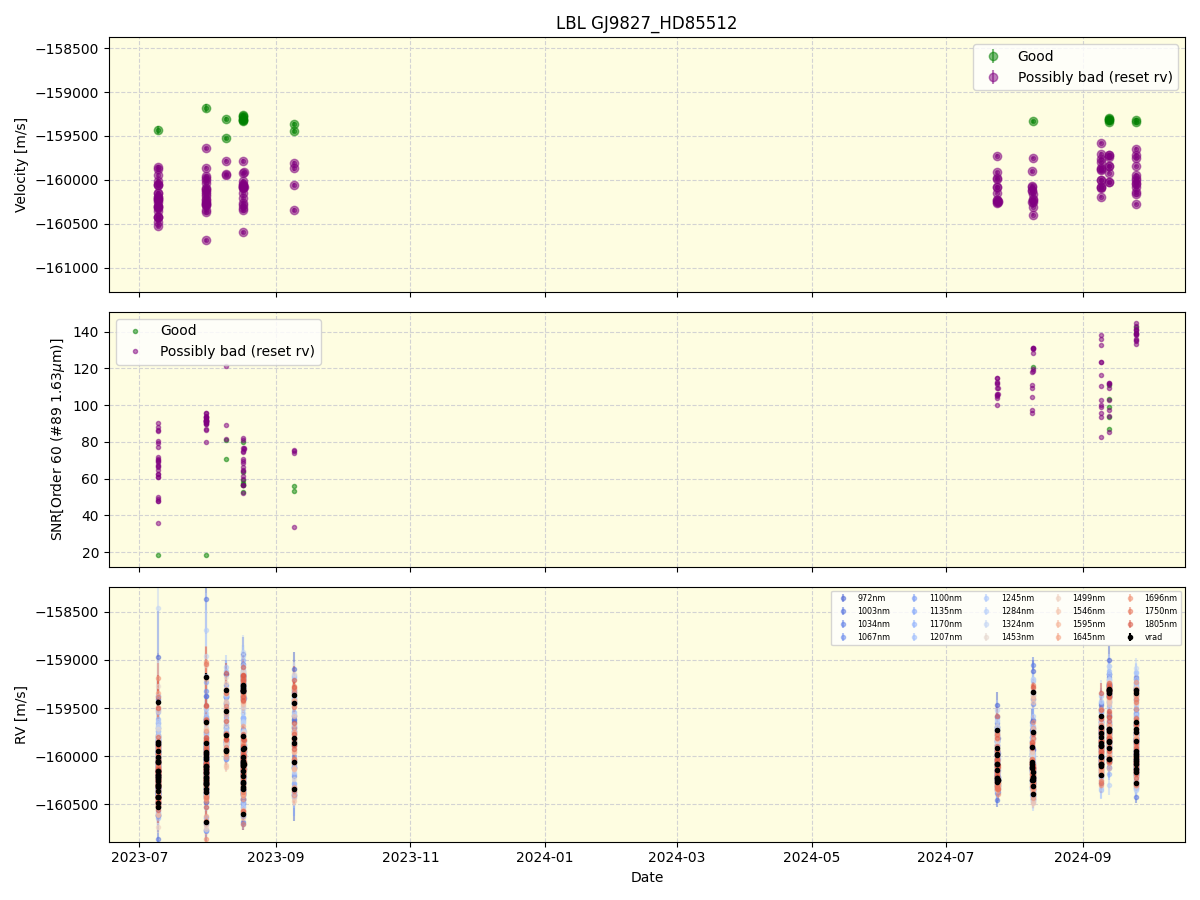Click the -161000 tick on velocity axis
The width and height of the screenshot is (1200, 900).
pyautogui.click(x=69, y=268)
